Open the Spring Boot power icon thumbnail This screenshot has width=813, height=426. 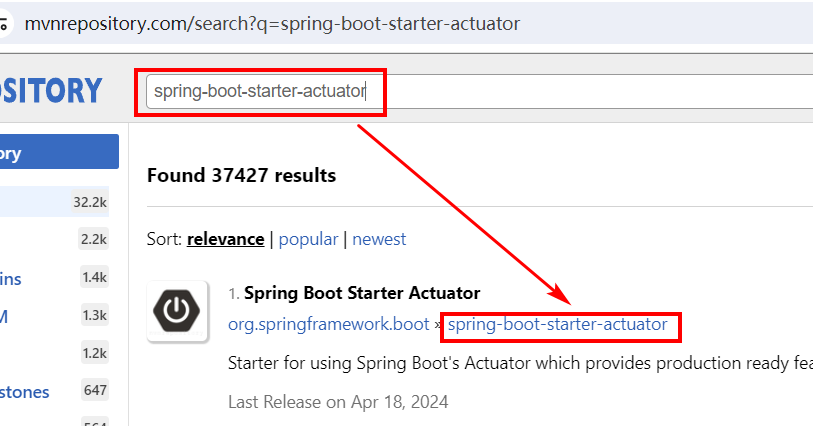(177, 311)
